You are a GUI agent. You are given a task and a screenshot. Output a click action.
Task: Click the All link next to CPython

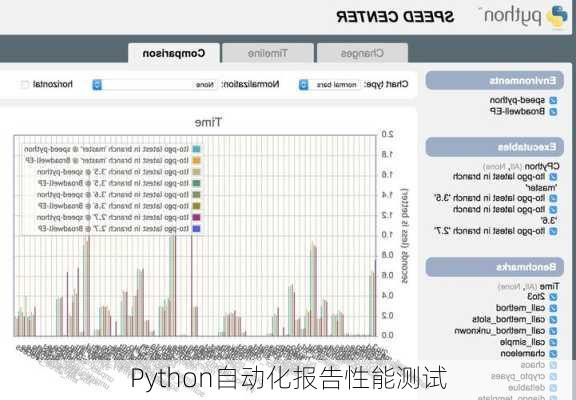tap(516, 167)
